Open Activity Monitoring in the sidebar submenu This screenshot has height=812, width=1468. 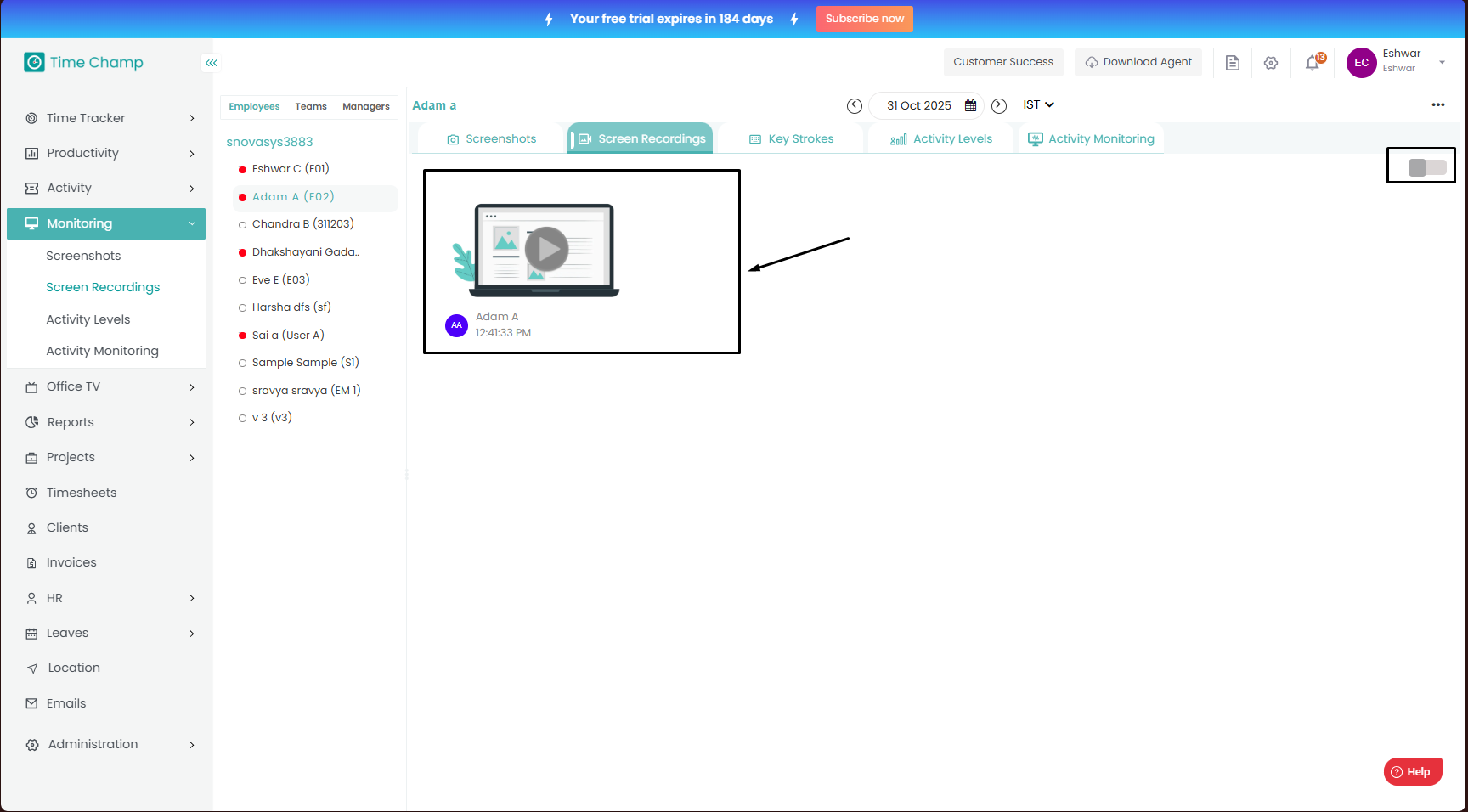(102, 351)
